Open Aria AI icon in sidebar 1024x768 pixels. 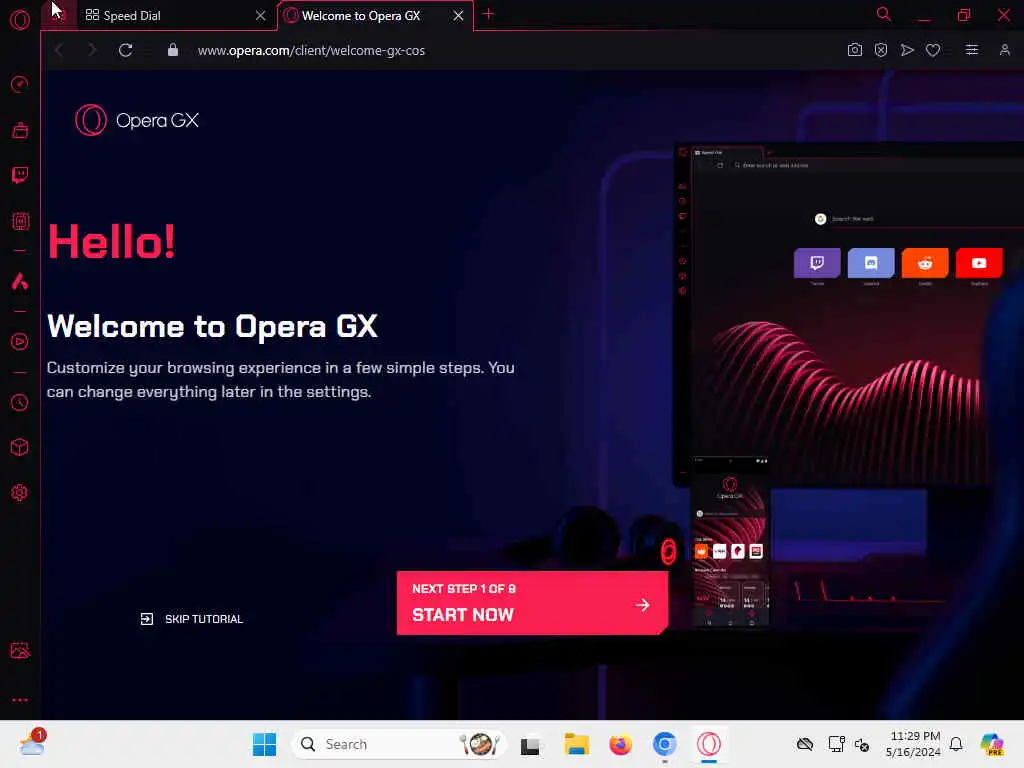pyautogui.click(x=20, y=281)
